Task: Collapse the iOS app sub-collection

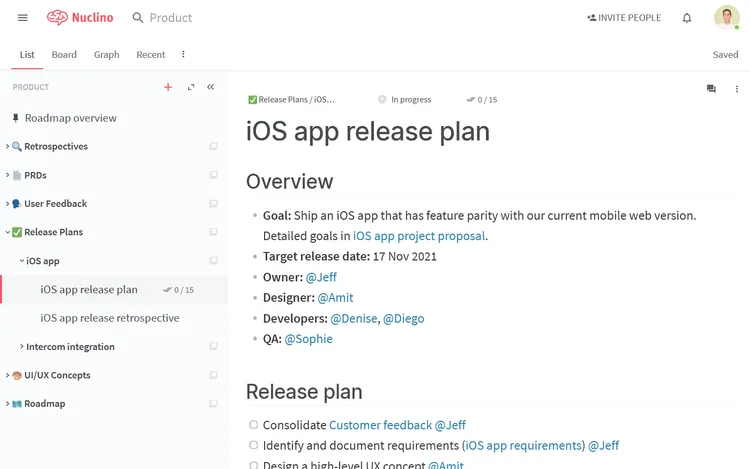Action: 22,261
